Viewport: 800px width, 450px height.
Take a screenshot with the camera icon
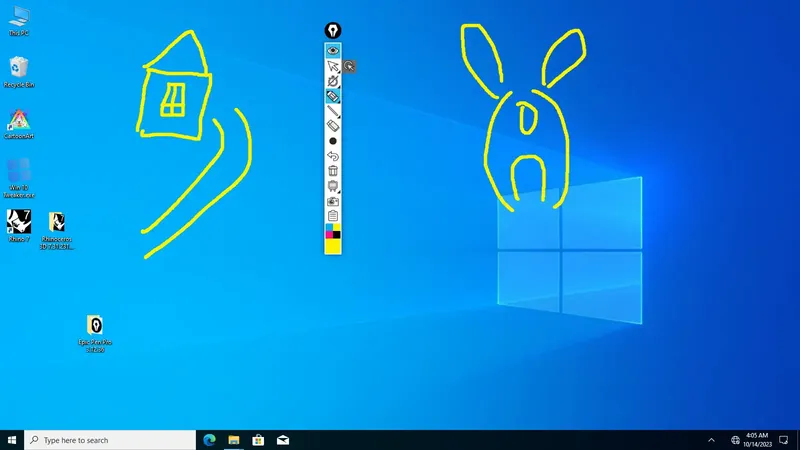point(333,201)
